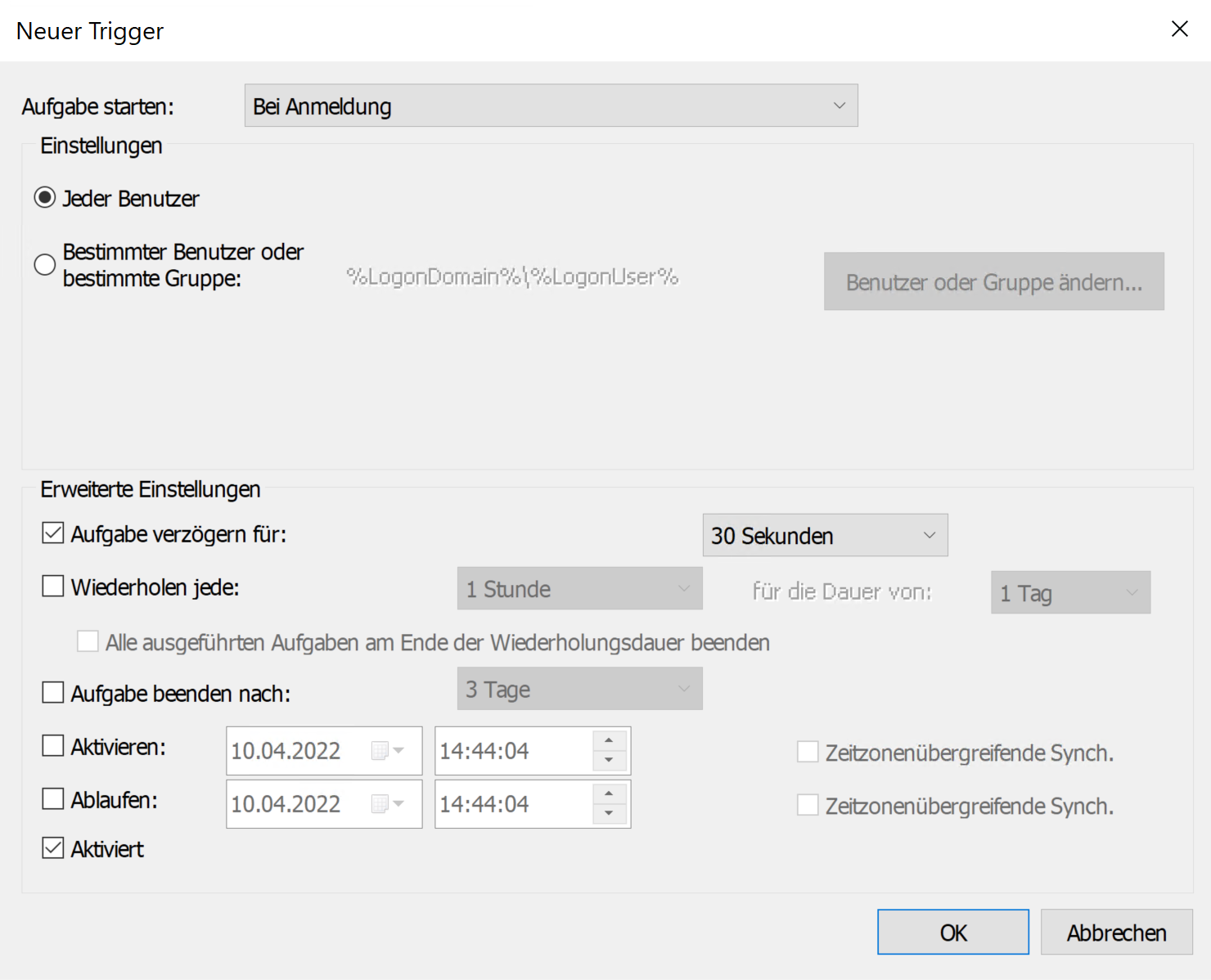
Task: Increase the Aktivieren time with up arrow
Action: 609,740
